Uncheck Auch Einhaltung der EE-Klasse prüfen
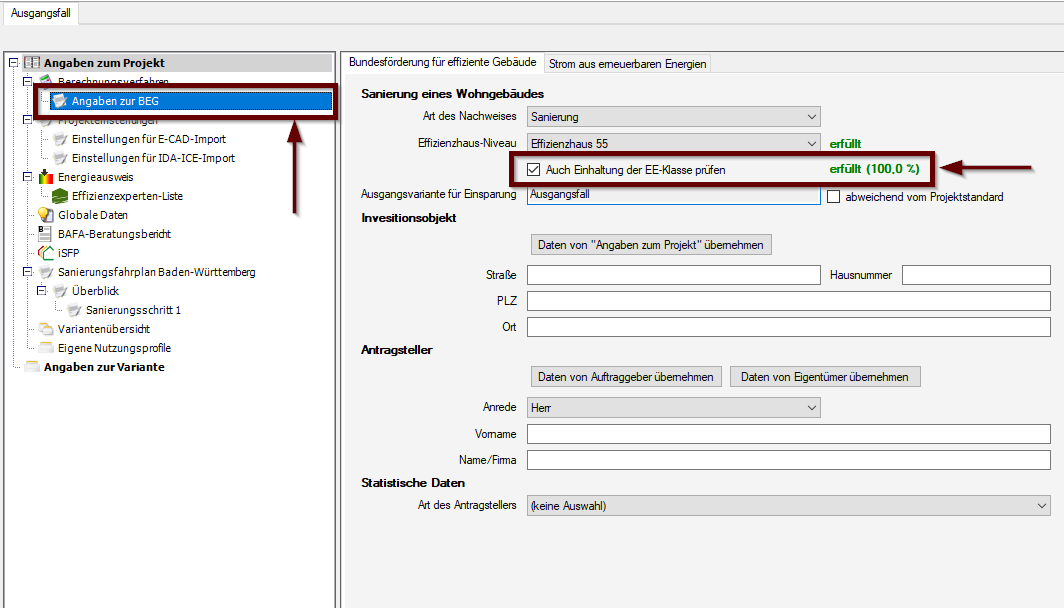Viewport: 1064px width, 608px height. tap(534, 170)
